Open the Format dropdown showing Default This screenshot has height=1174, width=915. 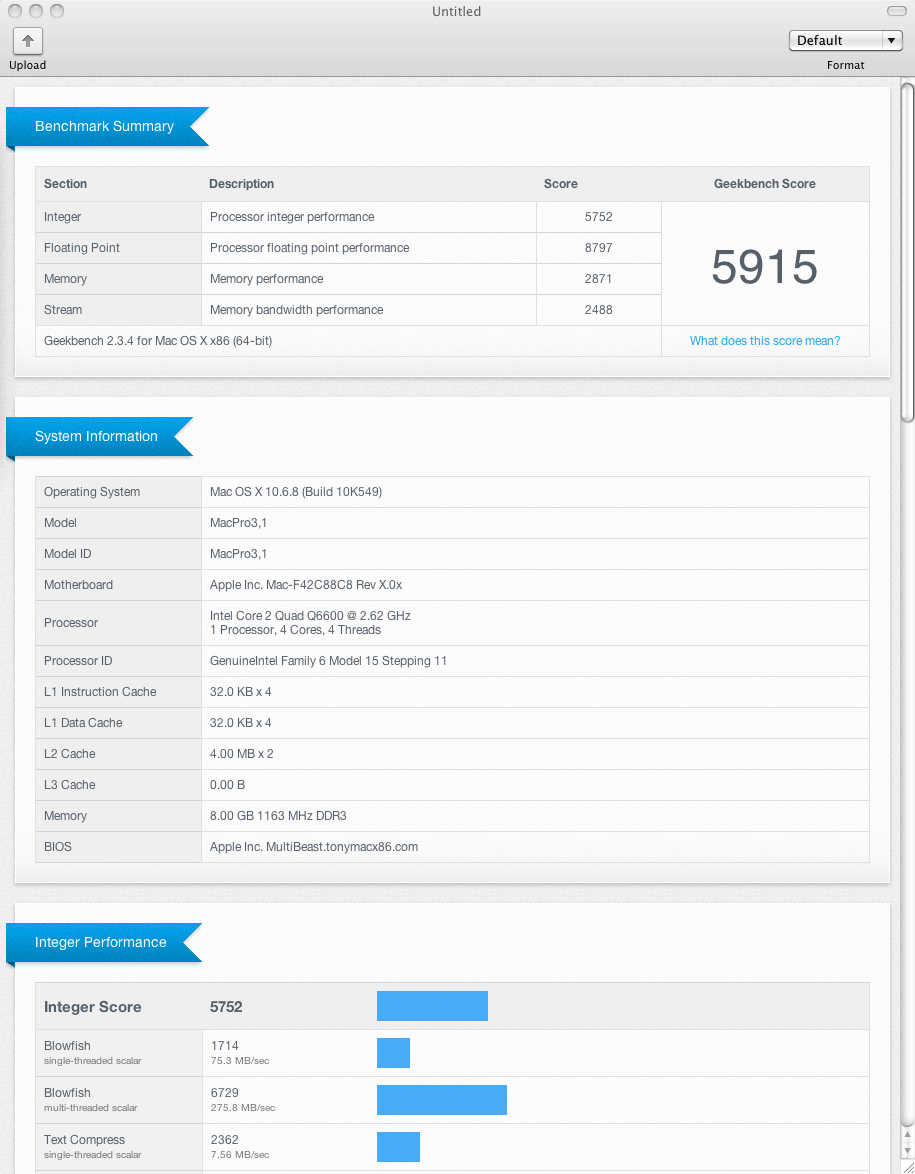pos(845,41)
